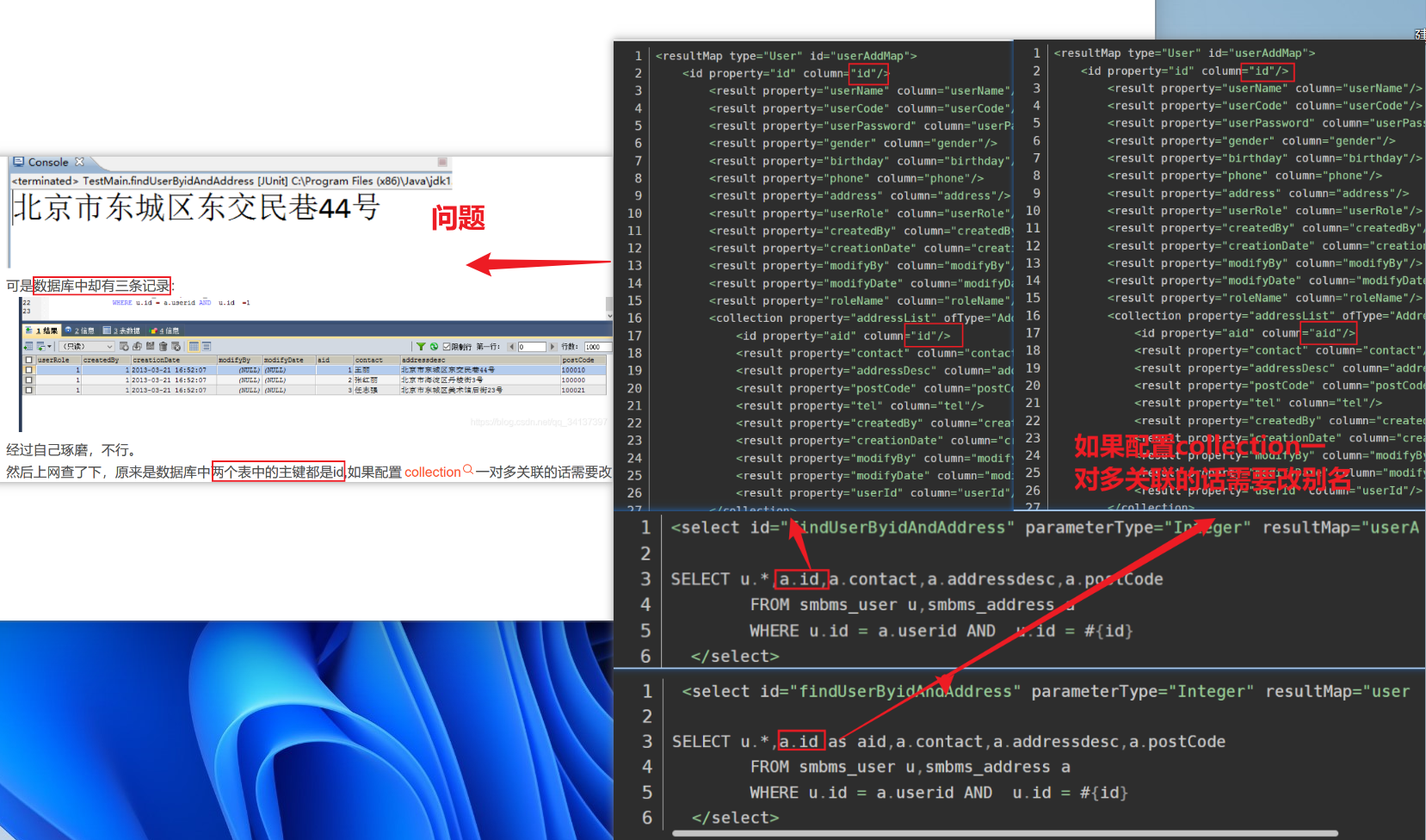Focus the 行数 row count field showing 1000

tap(598, 347)
